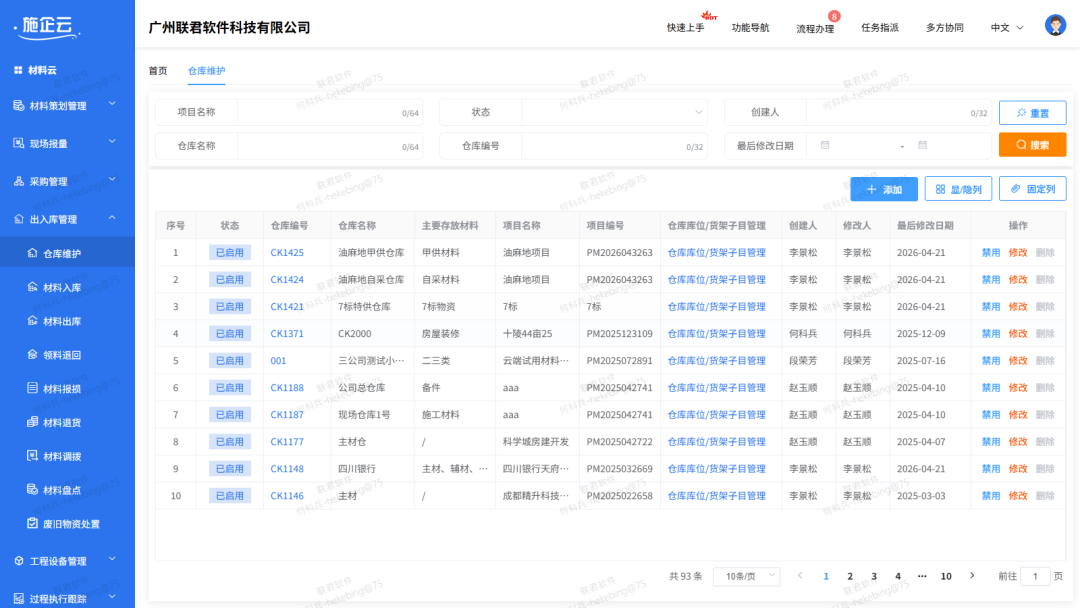Collapse 出入库管理 menu chevron
The image size is (1080, 608).
tap(112, 218)
